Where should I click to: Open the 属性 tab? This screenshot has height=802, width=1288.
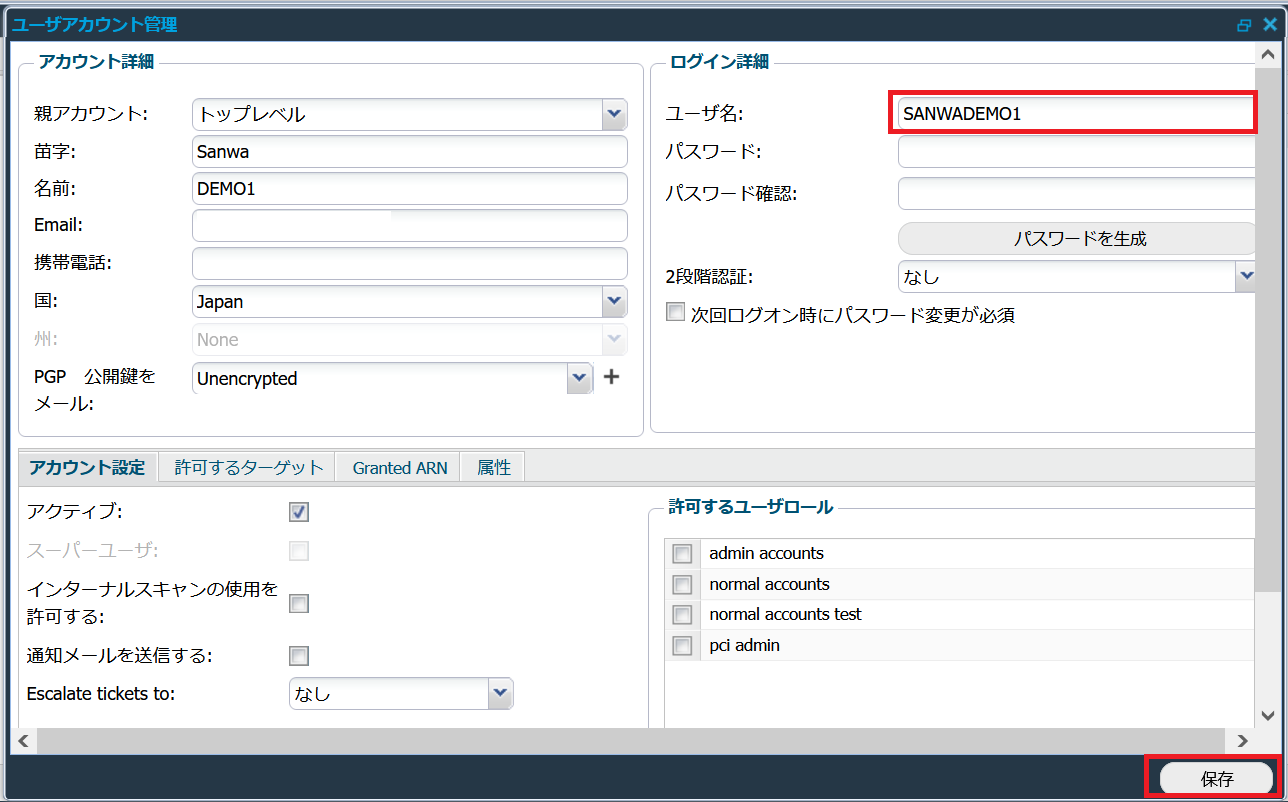pos(494,467)
